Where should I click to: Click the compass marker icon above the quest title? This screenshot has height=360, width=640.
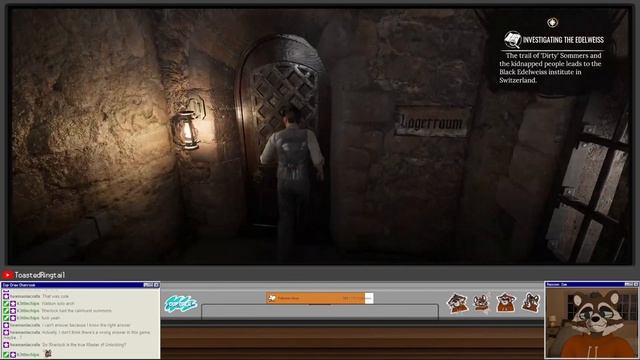coord(553,22)
